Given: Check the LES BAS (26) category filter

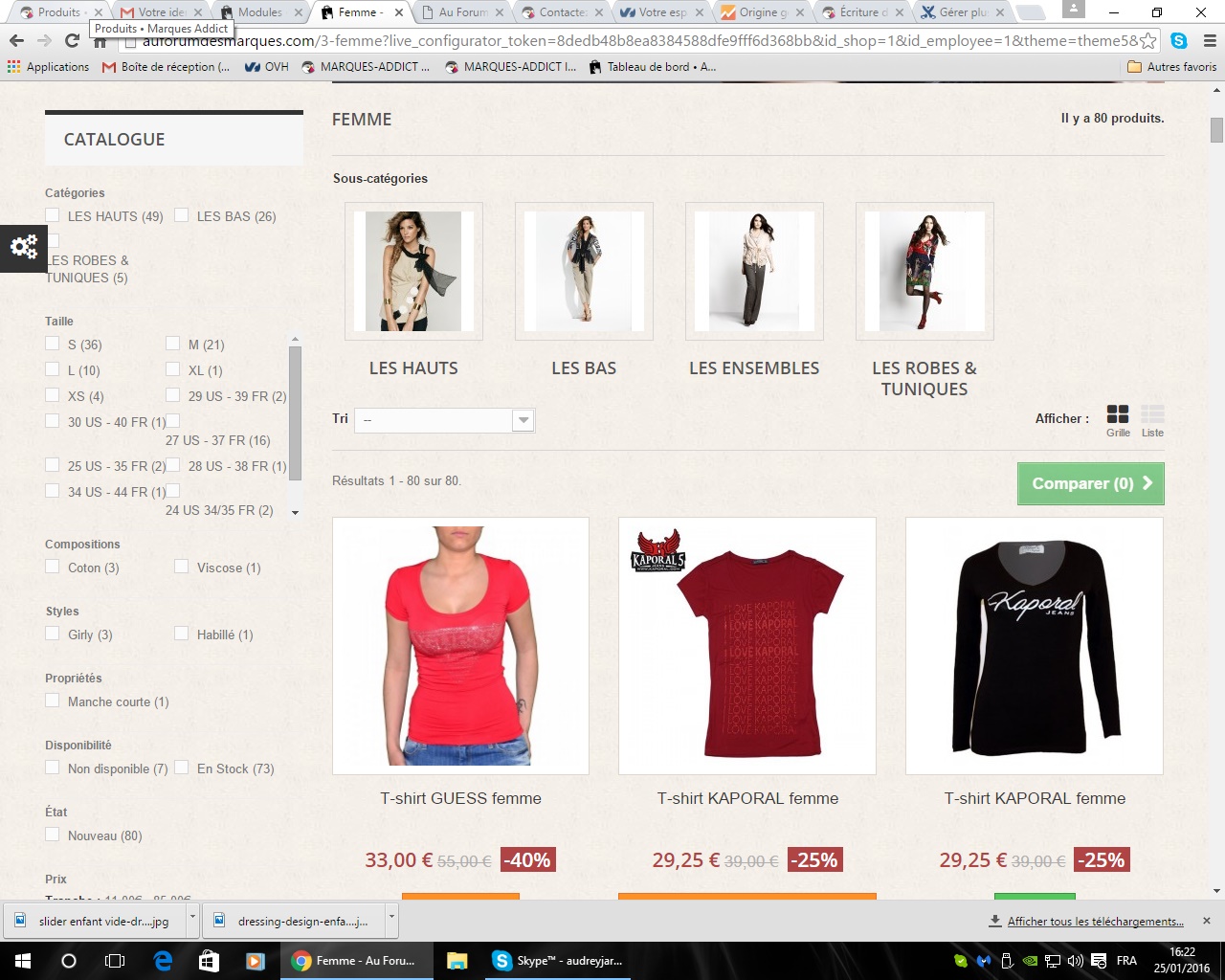Looking at the screenshot, I should [182, 215].
